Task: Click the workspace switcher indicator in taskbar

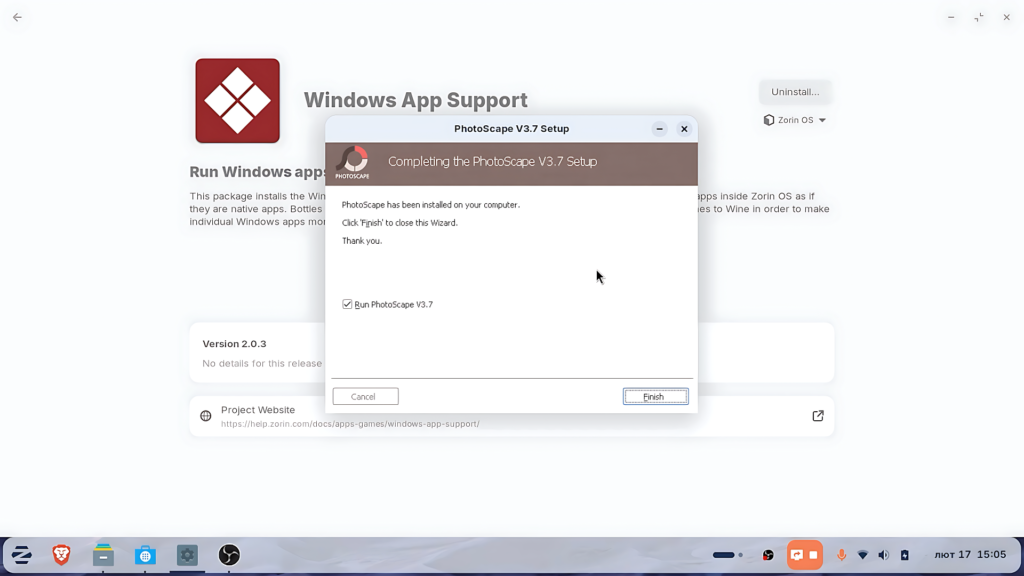Action: [728, 555]
